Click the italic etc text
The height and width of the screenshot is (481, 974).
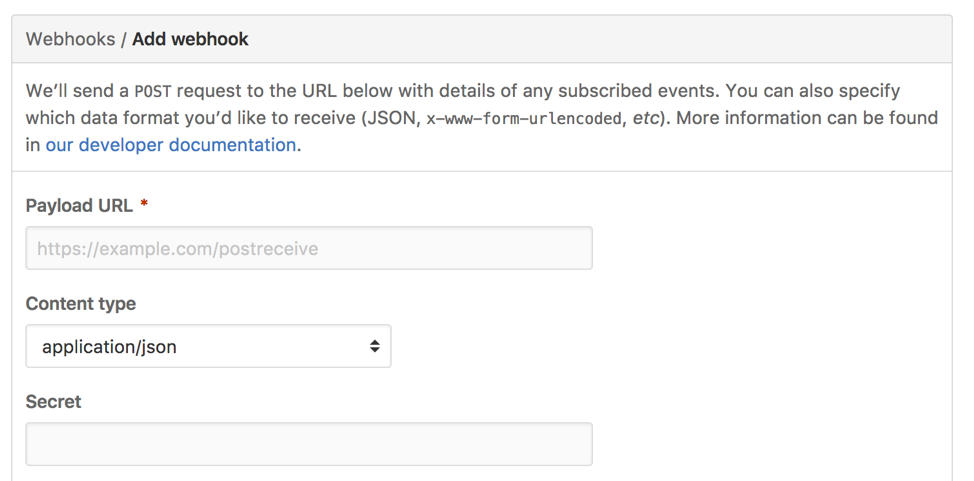tap(648, 118)
